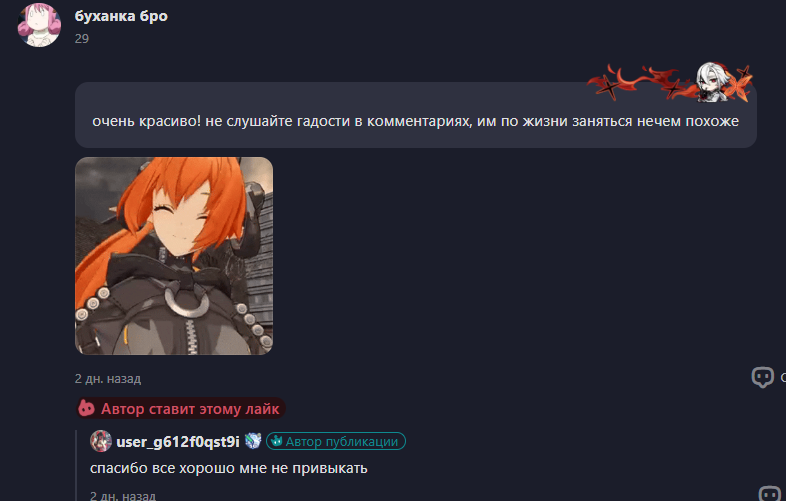Open the orange-haired character image attachment

pyautogui.click(x=174, y=256)
